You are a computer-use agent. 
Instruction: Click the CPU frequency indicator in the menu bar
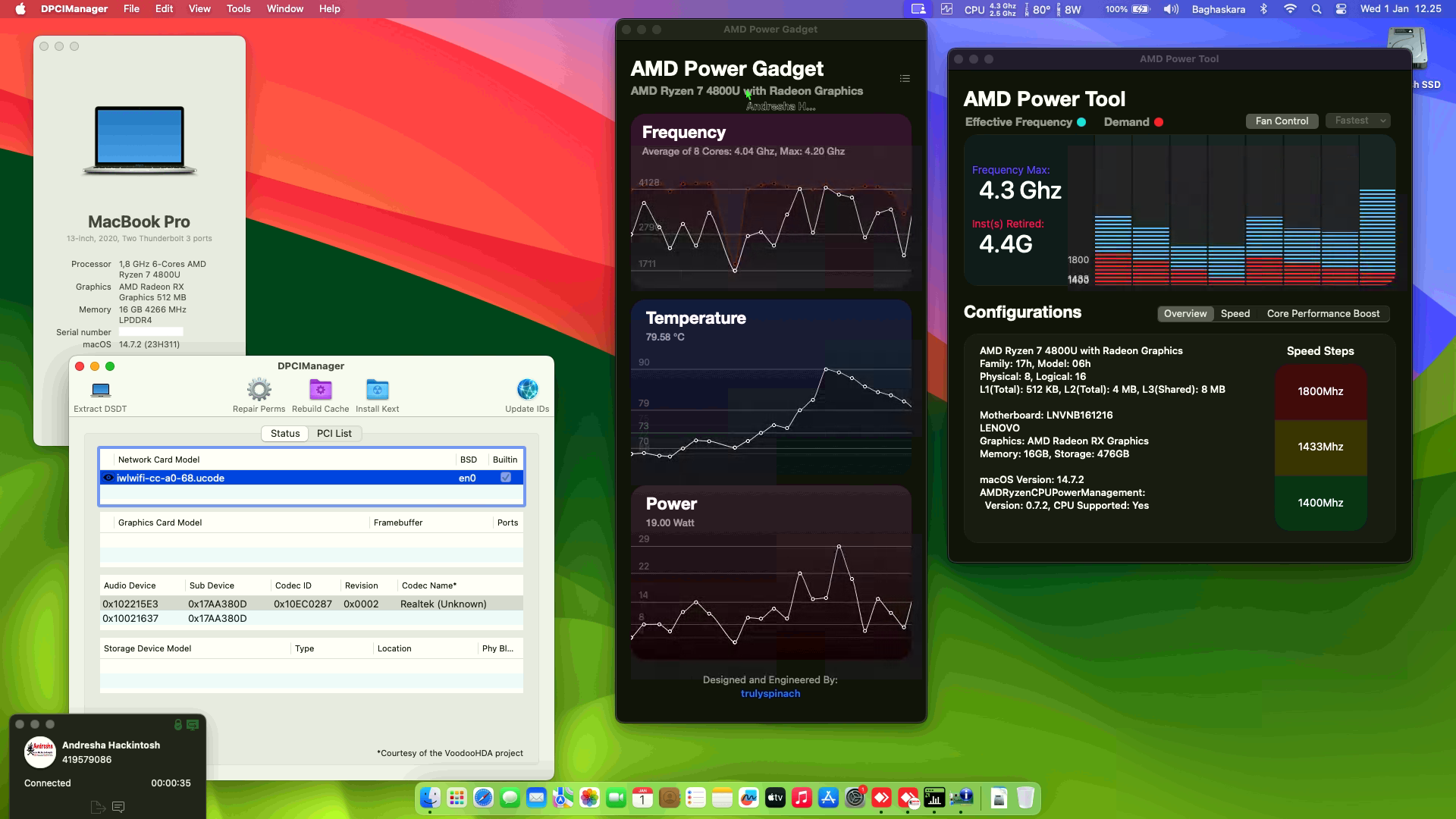[986, 10]
